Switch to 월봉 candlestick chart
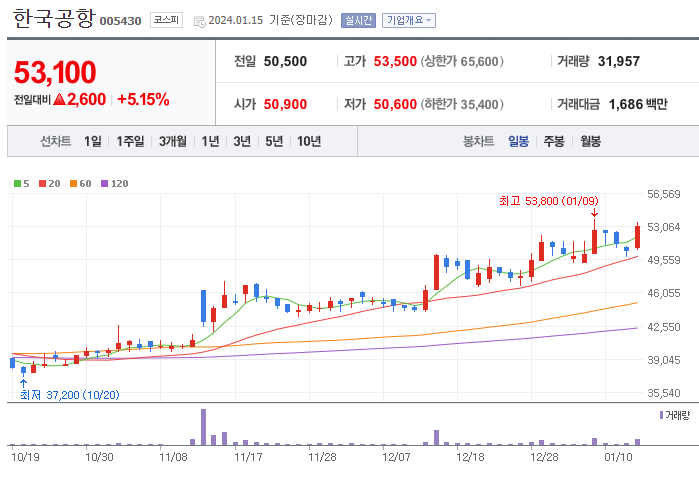The image size is (699, 479). tap(590, 141)
